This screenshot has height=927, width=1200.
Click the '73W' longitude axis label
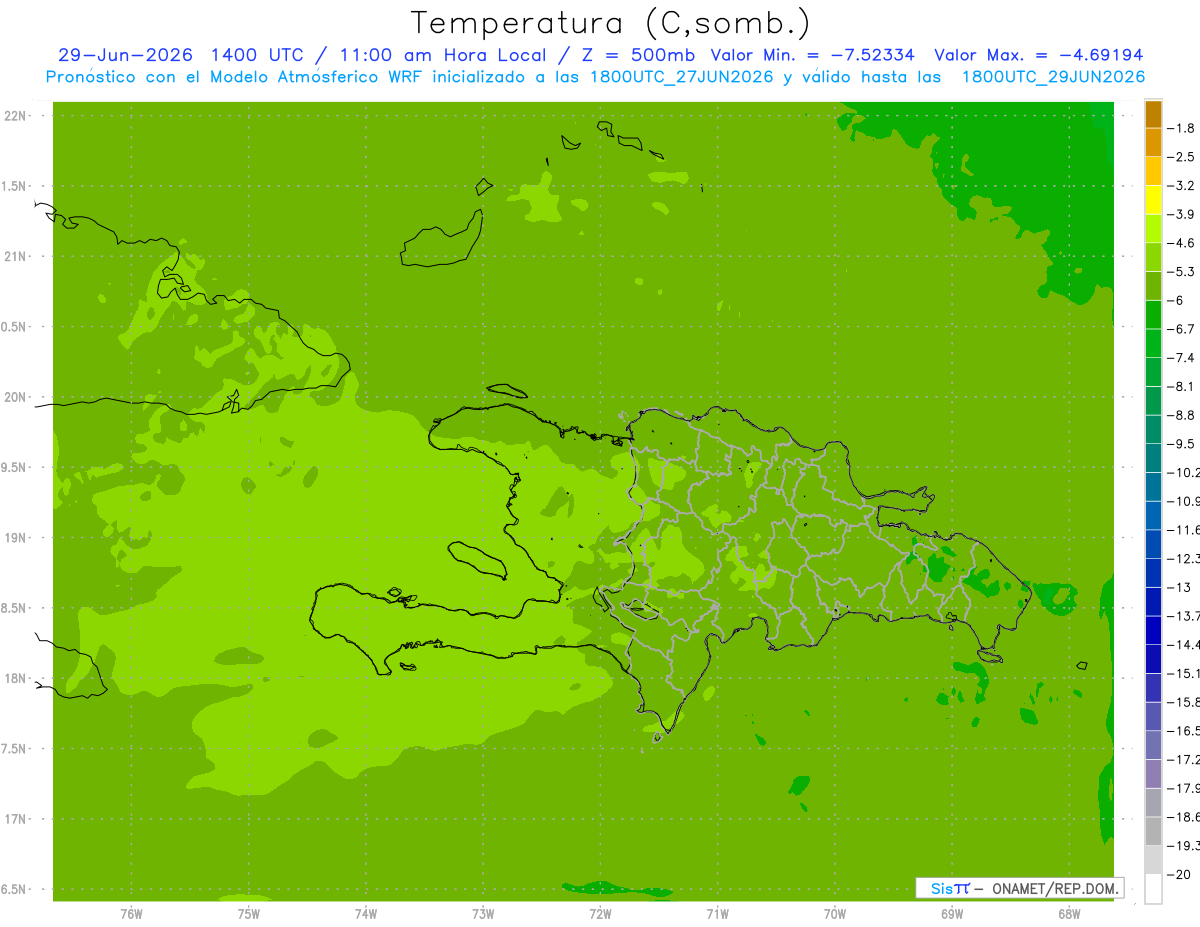pos(483,914)
